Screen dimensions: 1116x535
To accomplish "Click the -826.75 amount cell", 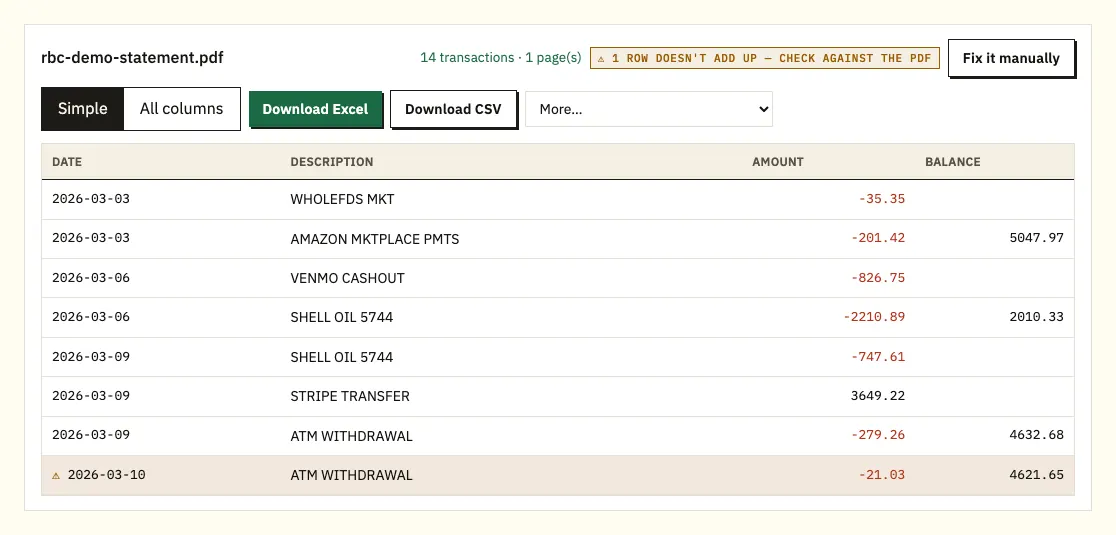I will pos(878,278).
